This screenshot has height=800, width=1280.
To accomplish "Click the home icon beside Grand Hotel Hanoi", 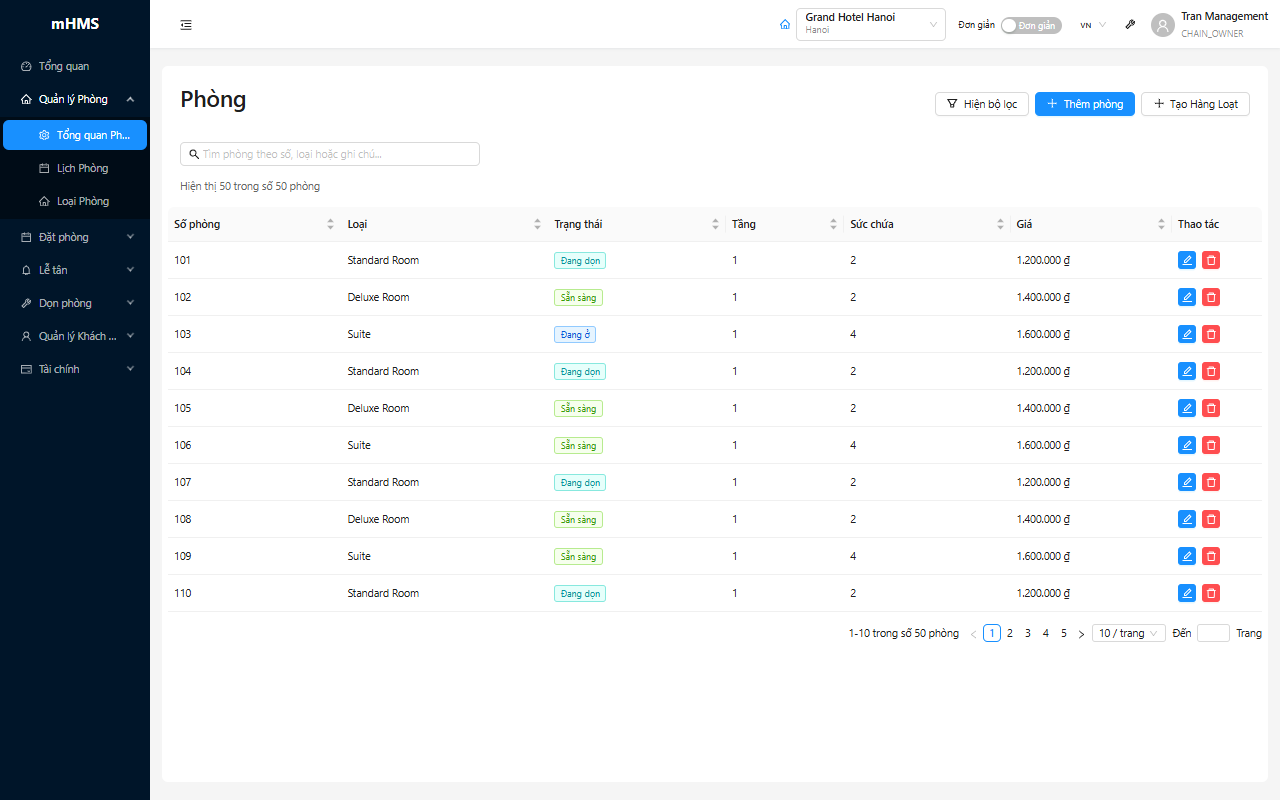I will tap(785, 25).
